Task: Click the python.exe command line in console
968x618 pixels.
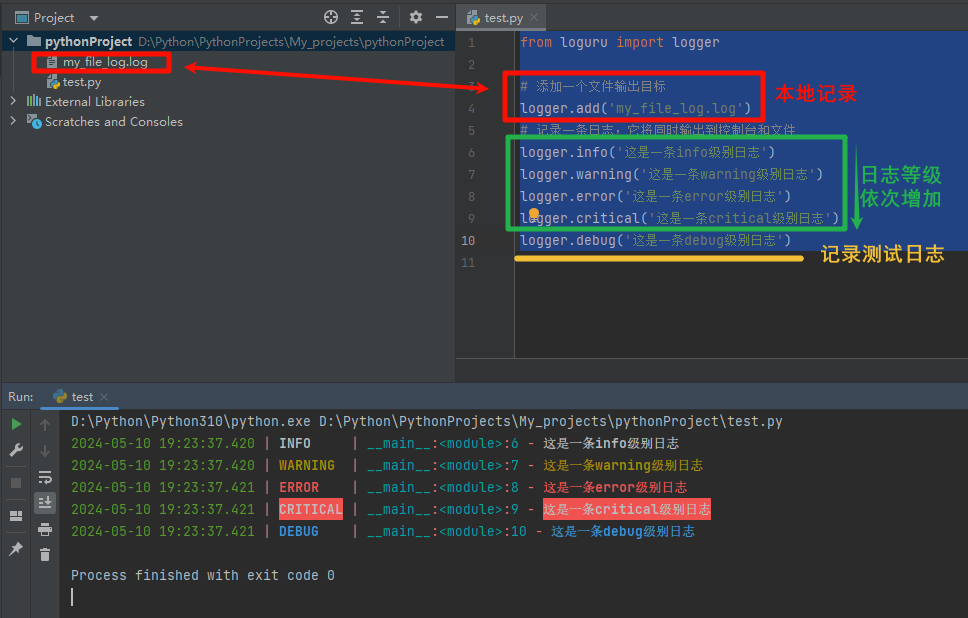Action: pyautogui.click(x=427, y=422)
